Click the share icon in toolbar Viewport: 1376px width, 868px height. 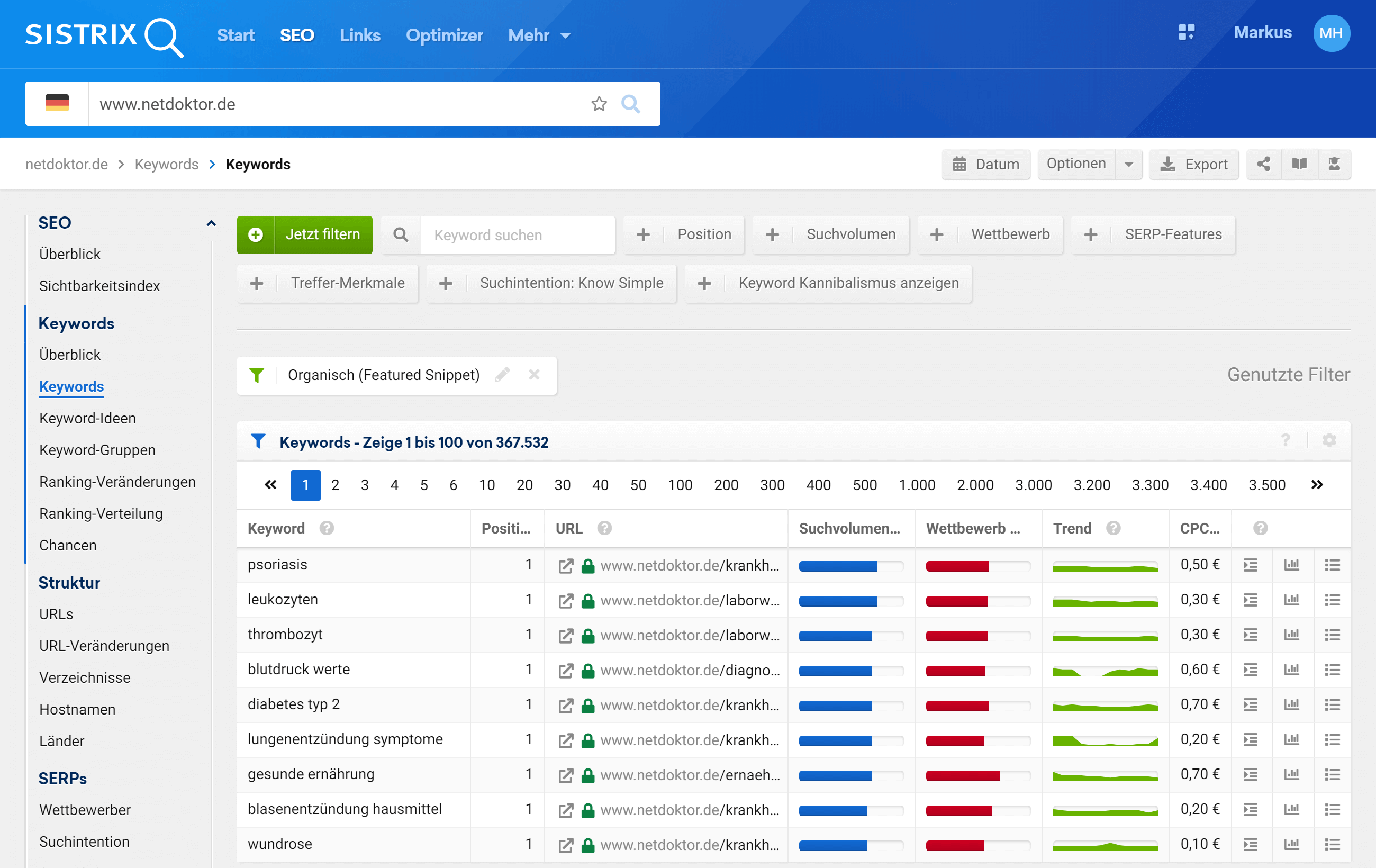[x=1263, y=165]
